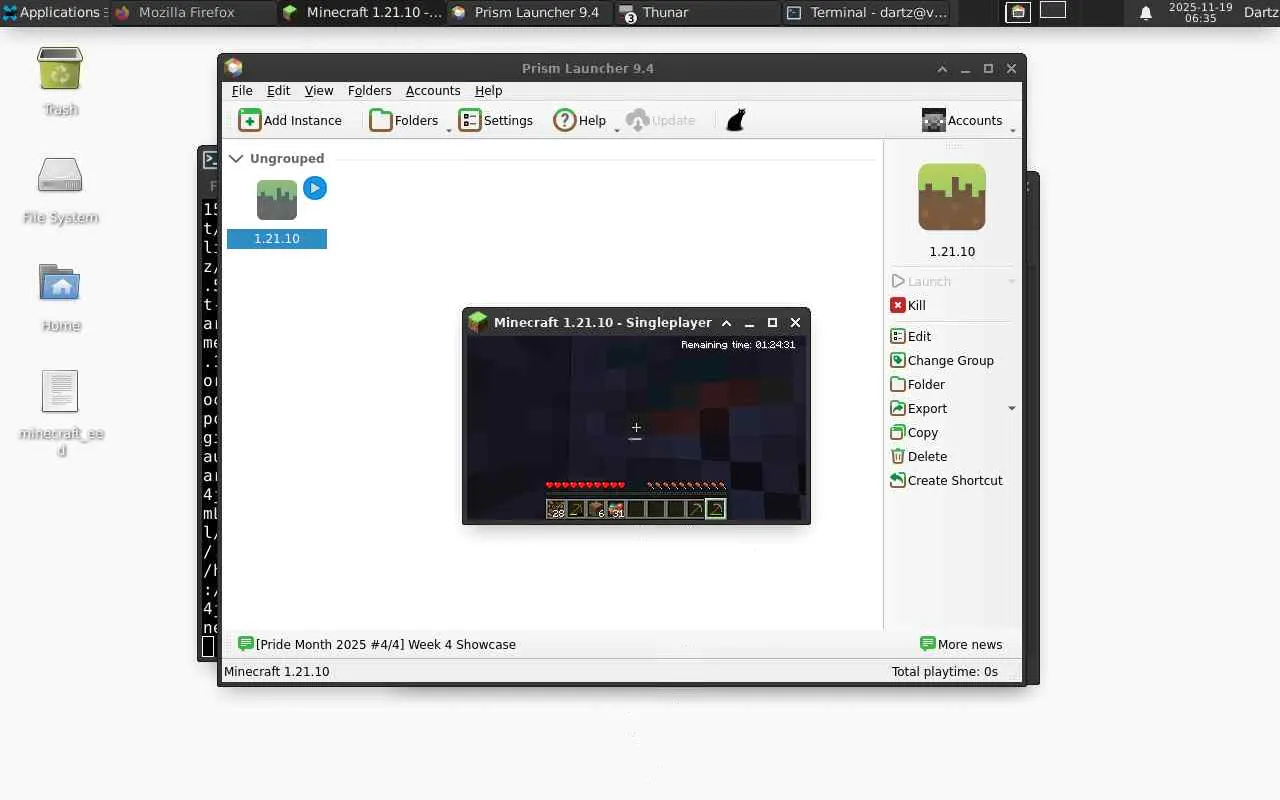
Task: Click the blue running indicator on 1.21.10 instance
Action: point(315,188)
